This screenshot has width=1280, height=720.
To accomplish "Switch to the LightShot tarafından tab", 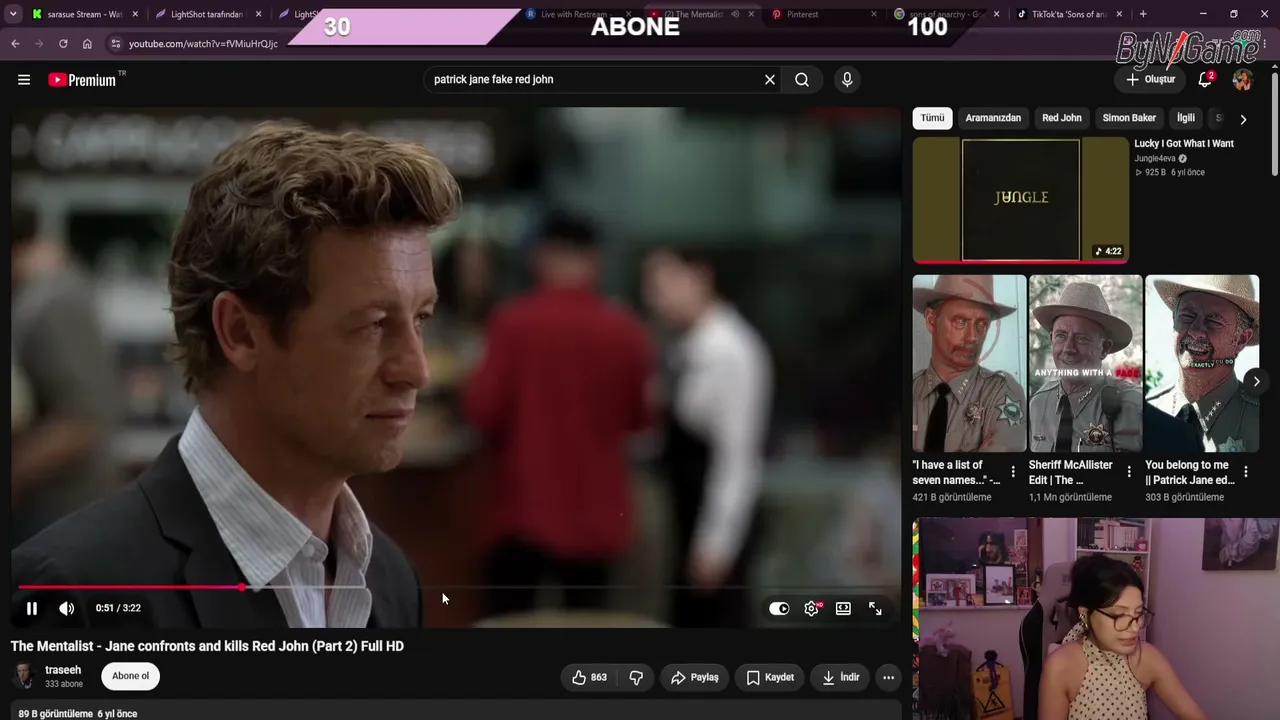I will coord(207,14).
